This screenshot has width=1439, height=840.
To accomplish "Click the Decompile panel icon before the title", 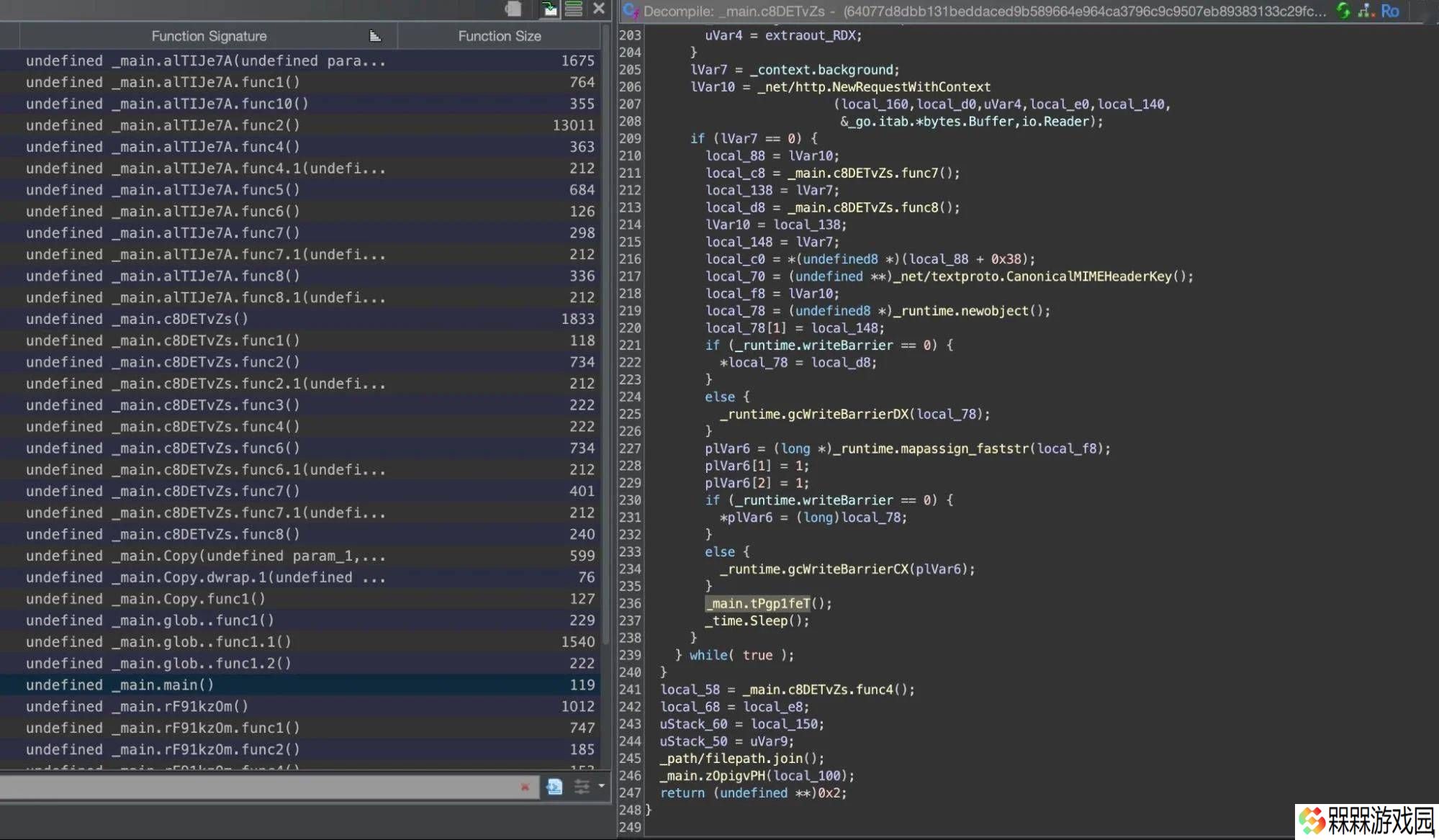I will 631,10.
